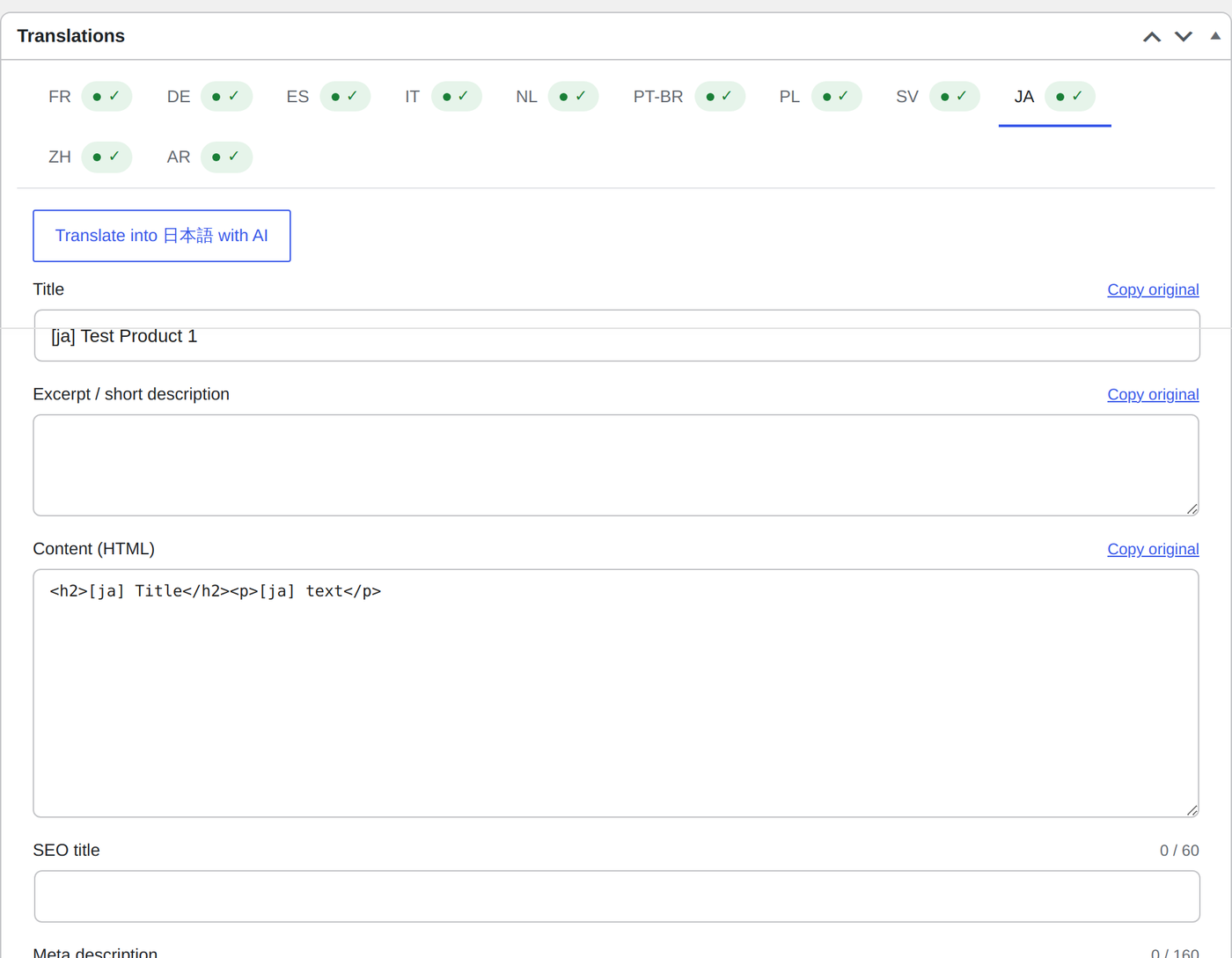Click the Content (HTML) label
This screenshot has height=958, width=1232.
[x=94, y=549]
